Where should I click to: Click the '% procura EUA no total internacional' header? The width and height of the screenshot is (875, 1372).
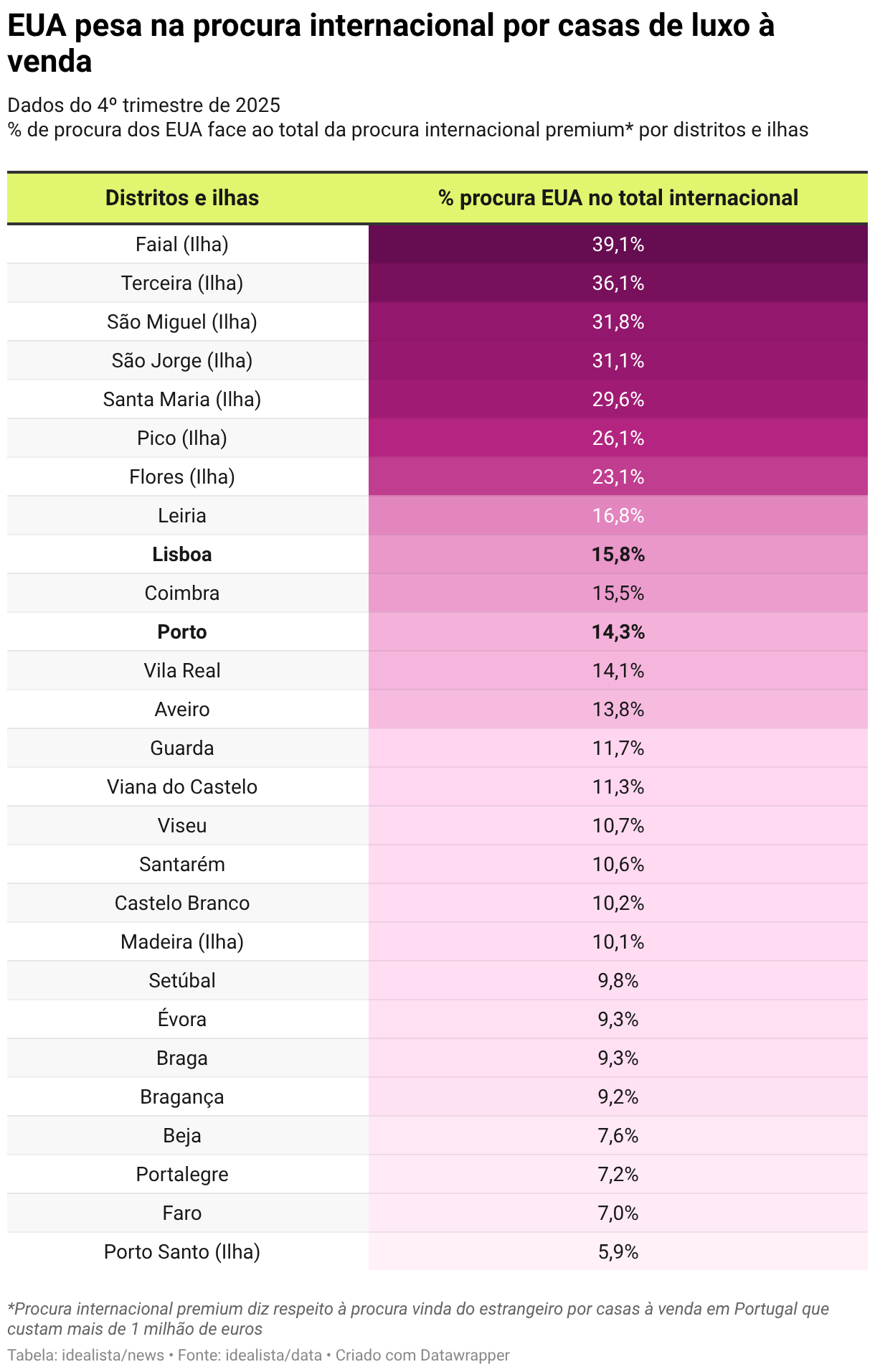pyautogui.click(x=618, y=198)
